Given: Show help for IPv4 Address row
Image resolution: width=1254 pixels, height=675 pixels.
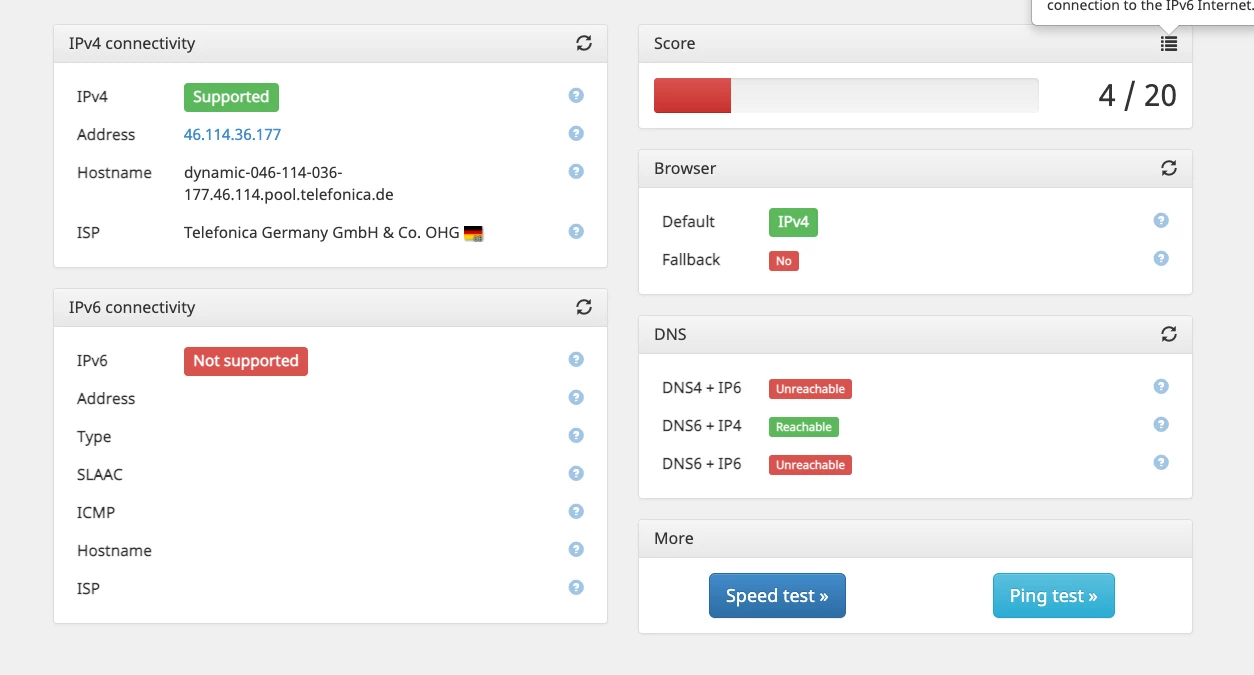Looking at the screenshot, I should (x=576, y=133).
